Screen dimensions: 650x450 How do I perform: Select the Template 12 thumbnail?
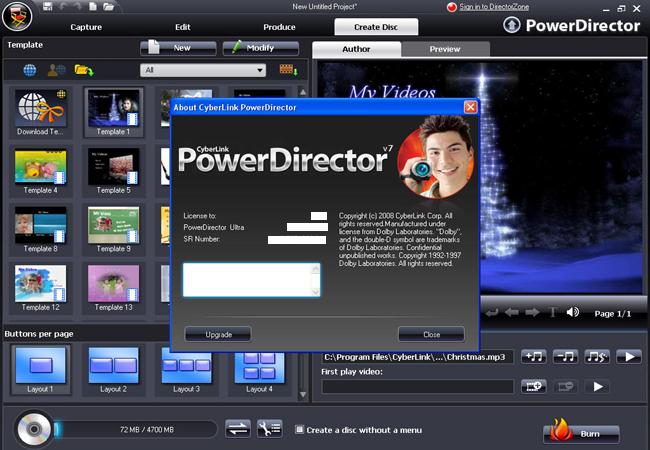pyautogui.click(x=40, y=288)
